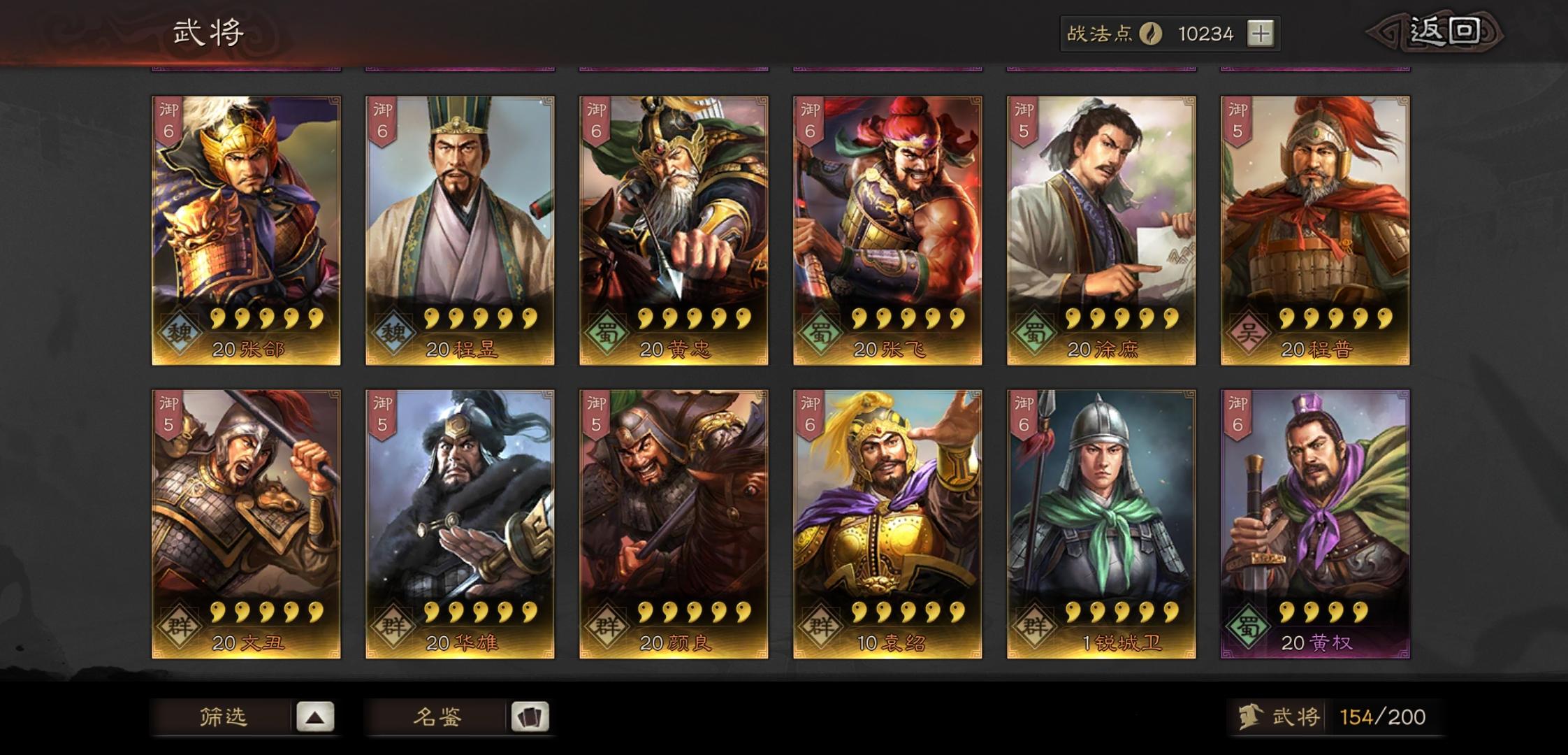Open the 程昱 general card
This screenshot has height=755, width=1568.
[x=460, y=231]
